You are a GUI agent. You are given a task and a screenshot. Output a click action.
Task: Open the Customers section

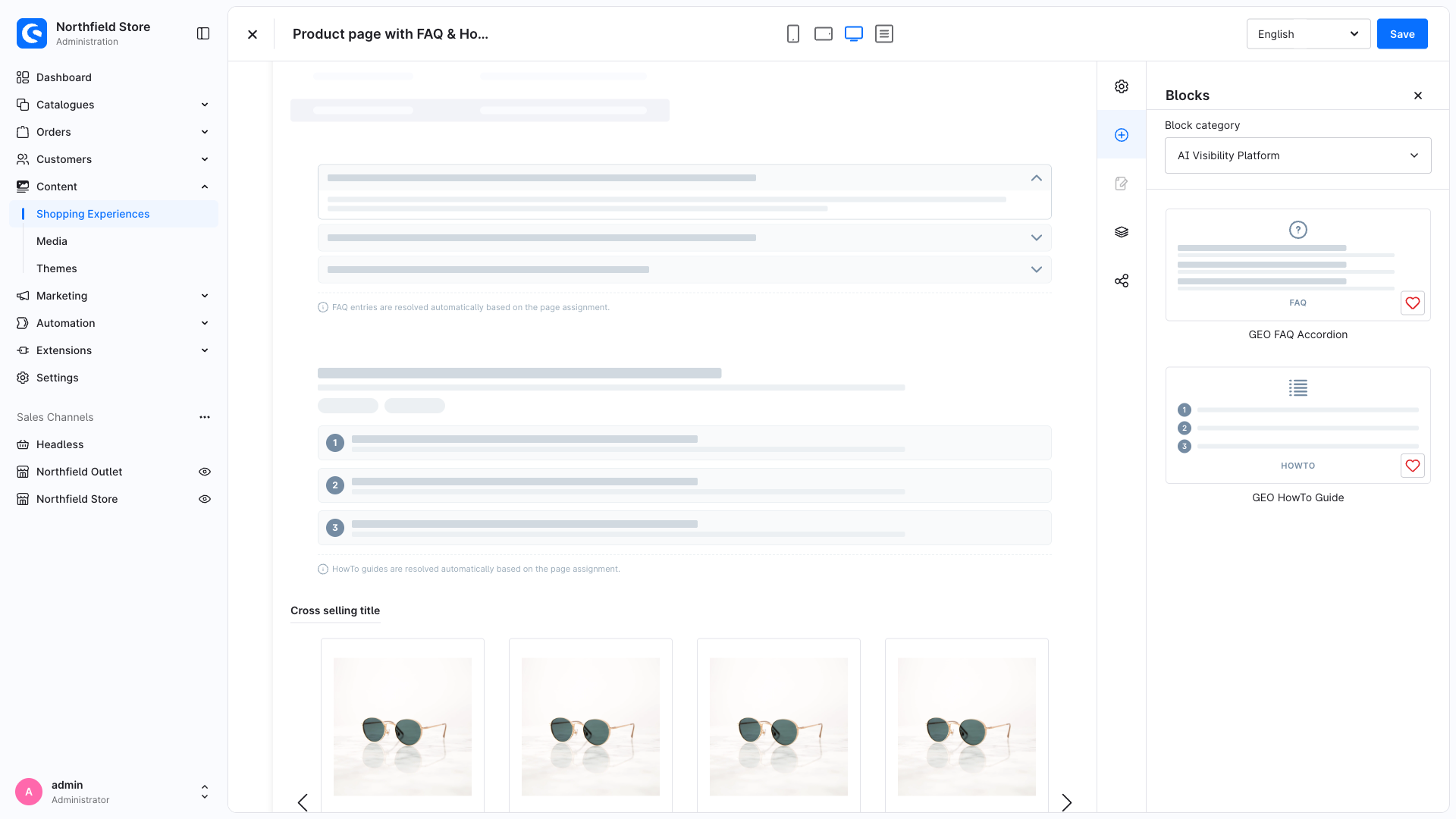pos(114,159)
